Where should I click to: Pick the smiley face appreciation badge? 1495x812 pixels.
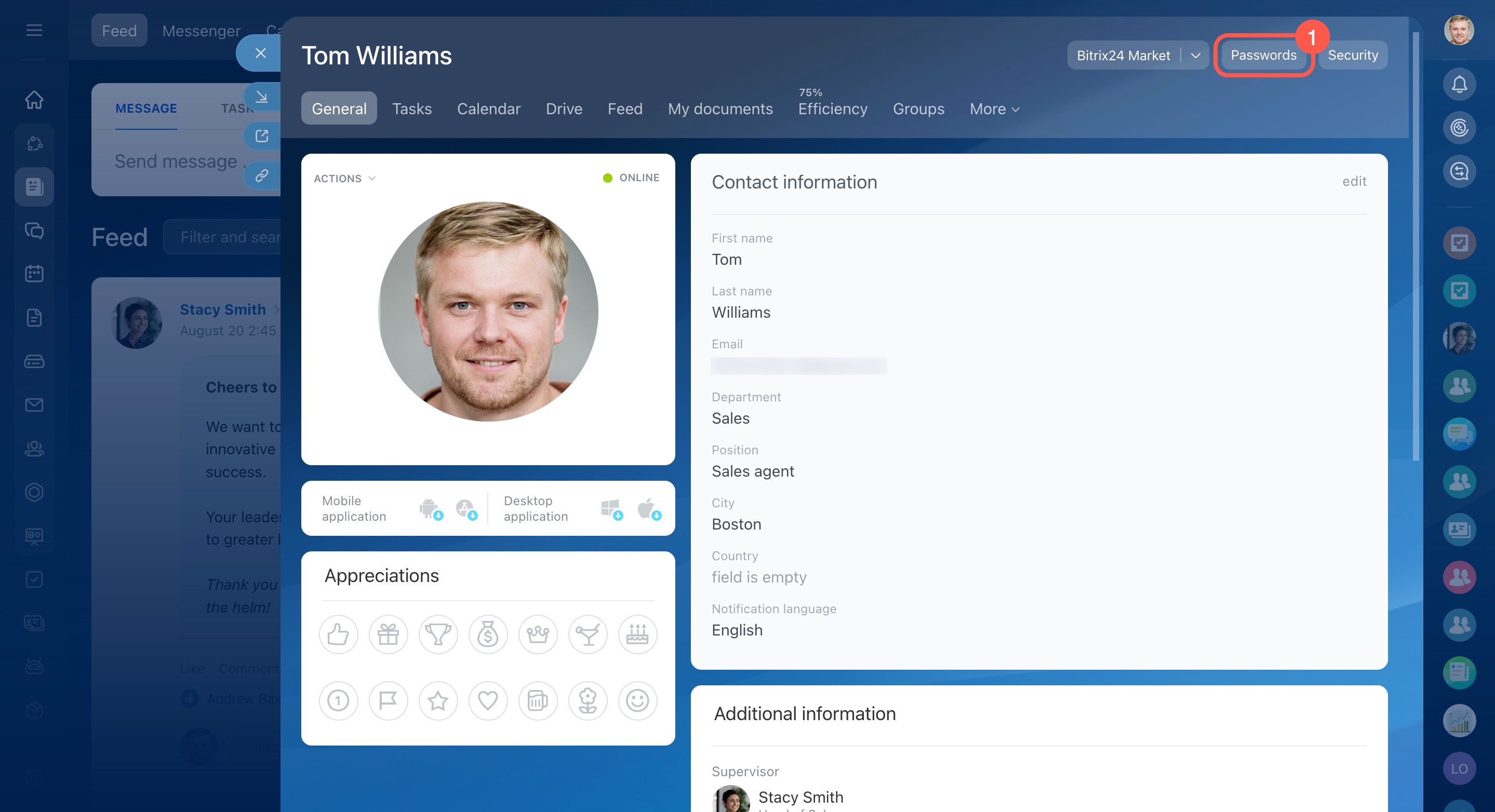coord(637,701)
